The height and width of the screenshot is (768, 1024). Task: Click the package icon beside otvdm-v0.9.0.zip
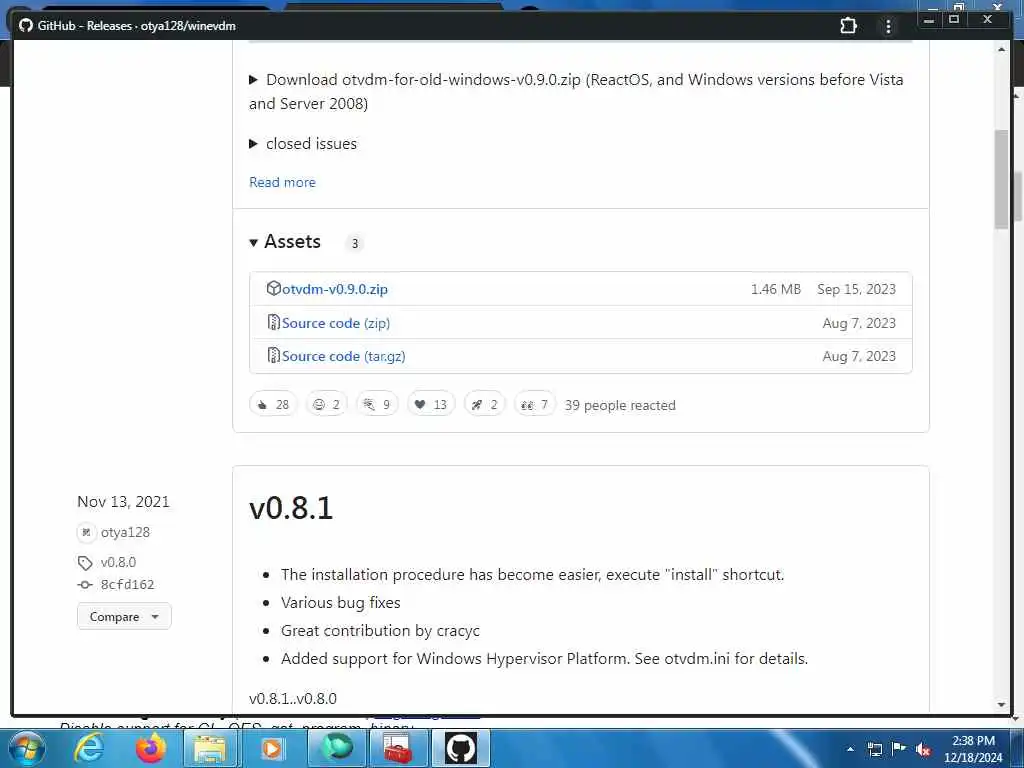(x=274, y=288)
